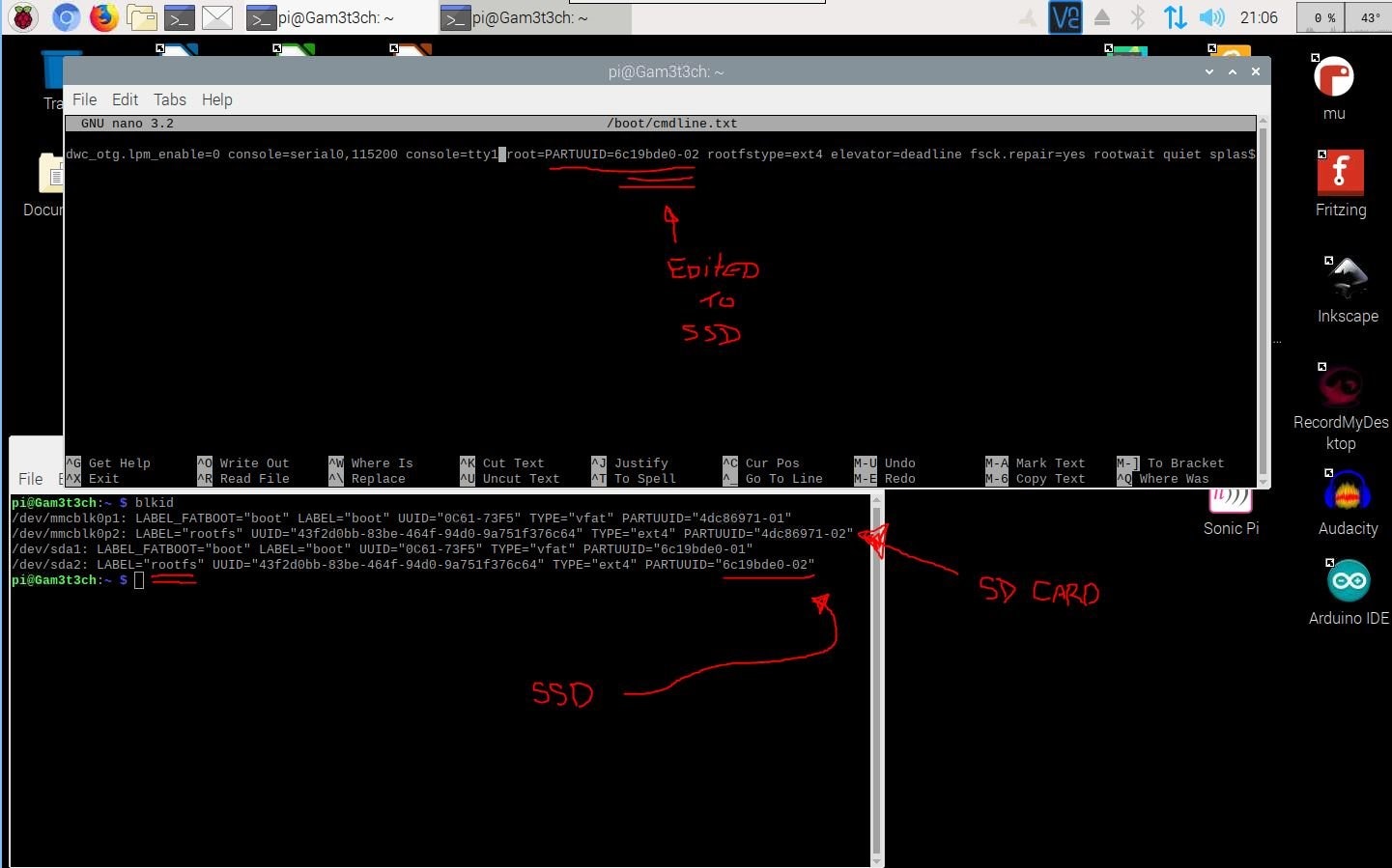Viewport: 1392px width, 868px height.
Task: Maximize the nano terminal window
Action: pyautogui.click(x=1233, y=71)
